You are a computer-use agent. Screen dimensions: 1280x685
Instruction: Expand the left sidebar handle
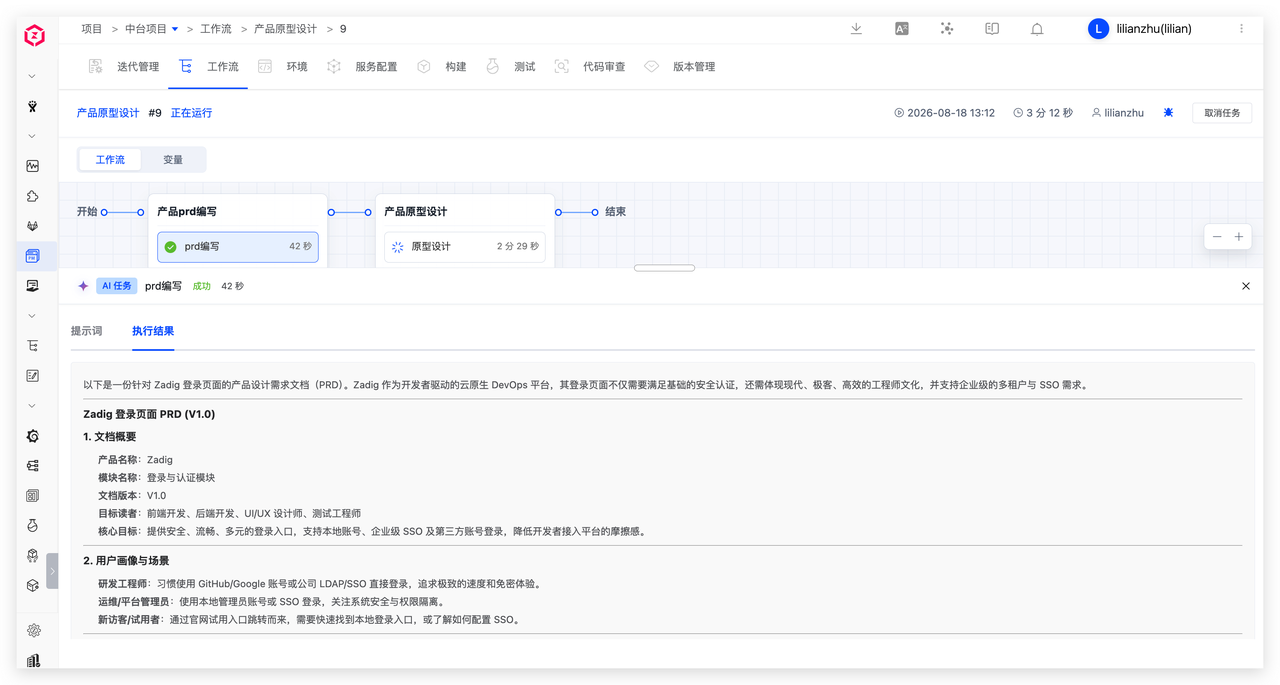pyautogui.click(x=52, y=571)
